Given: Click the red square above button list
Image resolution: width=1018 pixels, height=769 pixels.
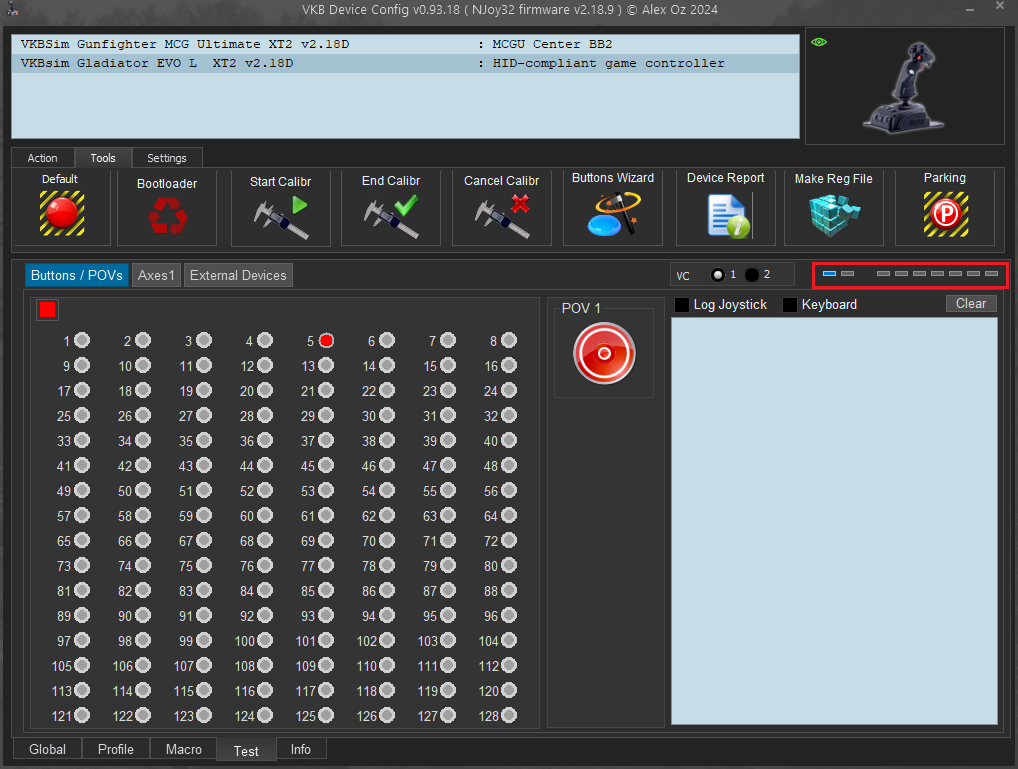Looking at the screenshot, I should pos(47,310).
